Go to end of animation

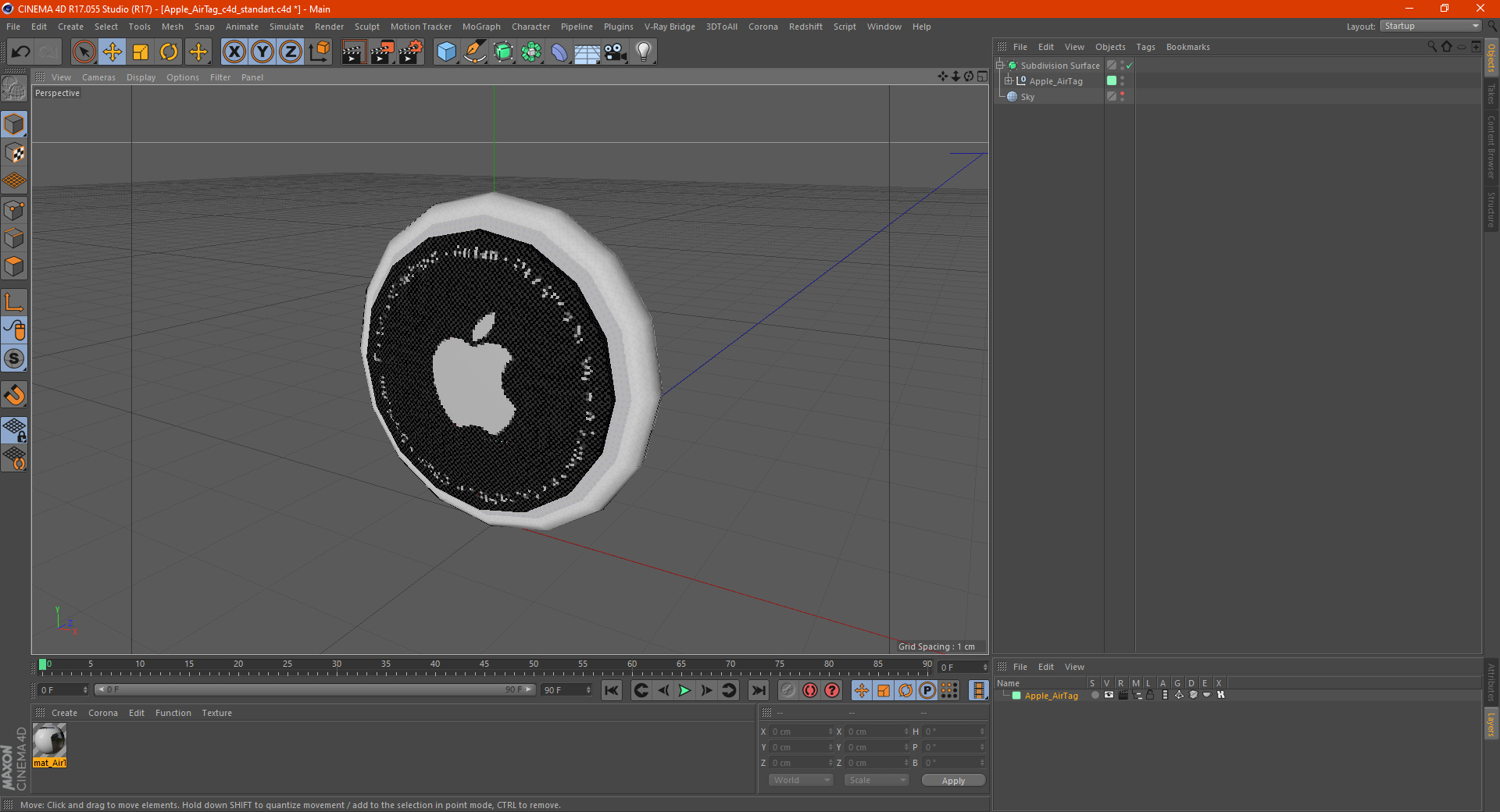(x=758, y=690)
